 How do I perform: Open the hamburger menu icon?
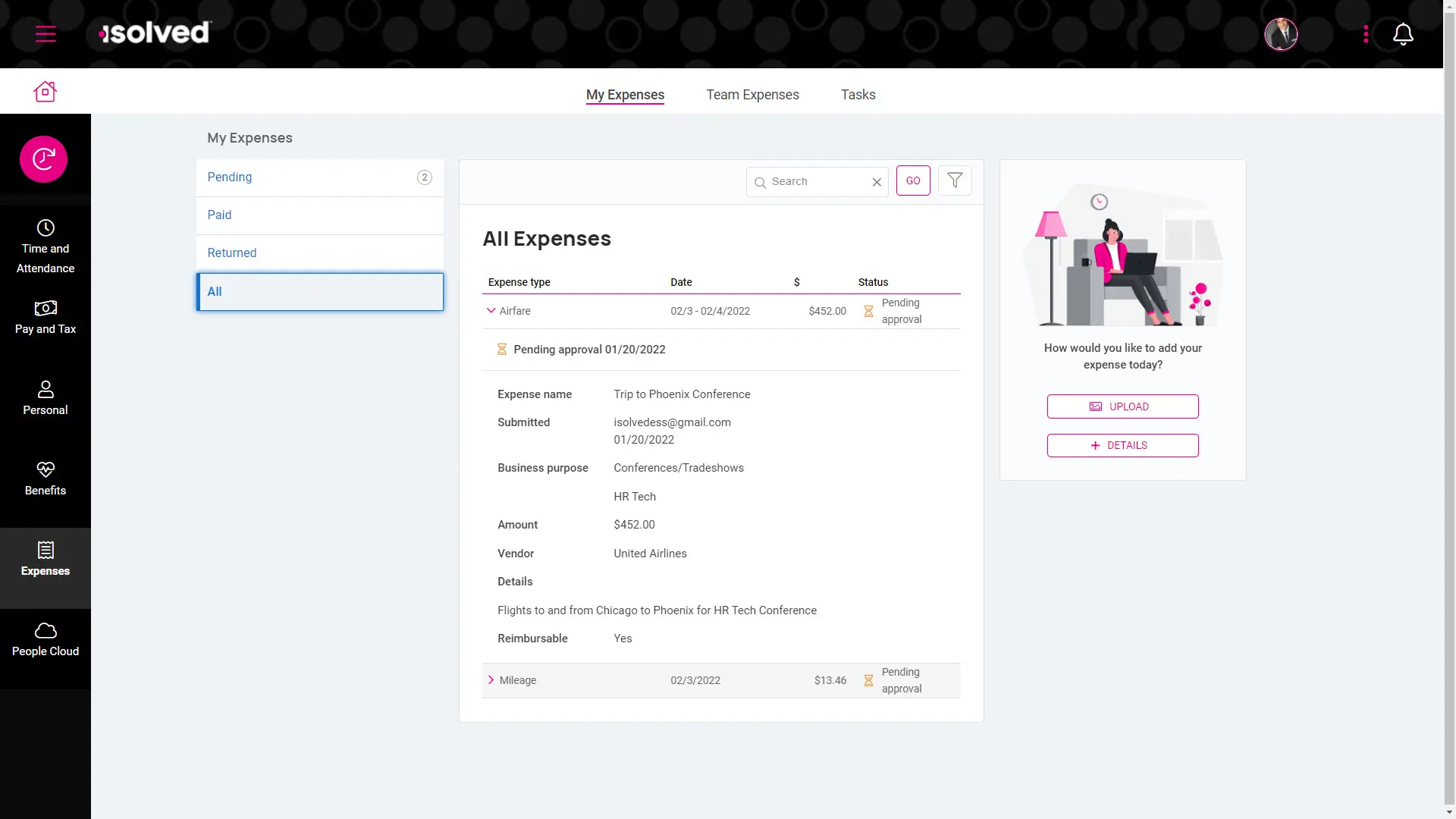click(45, 34)
